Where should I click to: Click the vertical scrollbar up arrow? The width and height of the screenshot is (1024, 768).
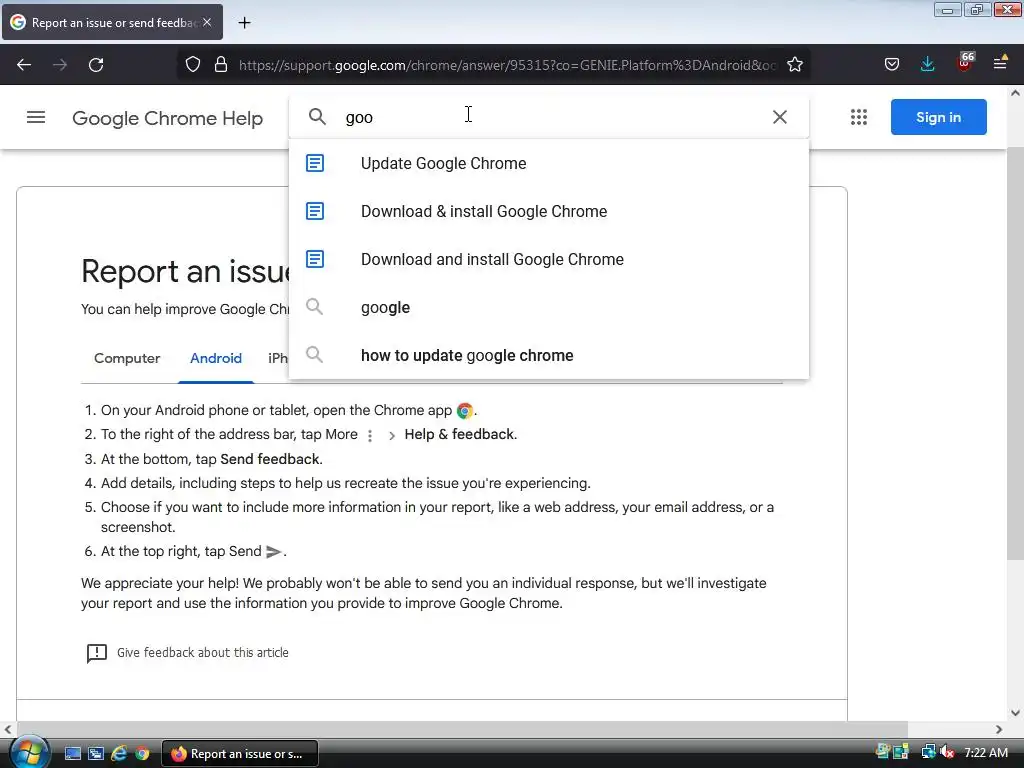pos(1015,93)
